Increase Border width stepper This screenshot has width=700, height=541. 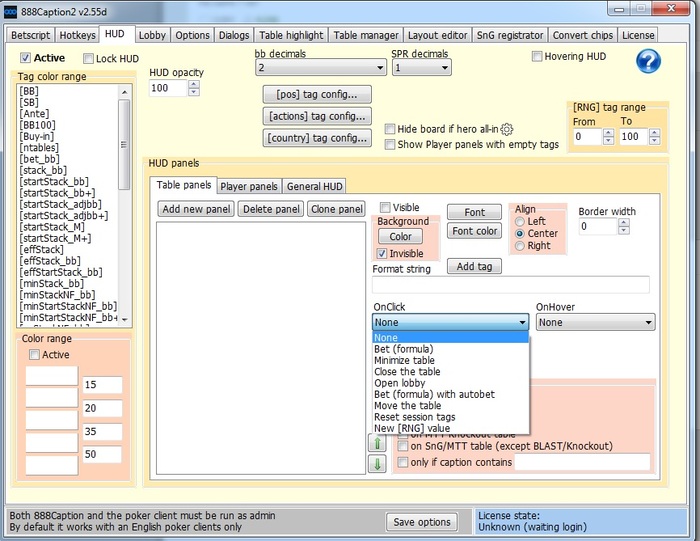click(624, 222)
